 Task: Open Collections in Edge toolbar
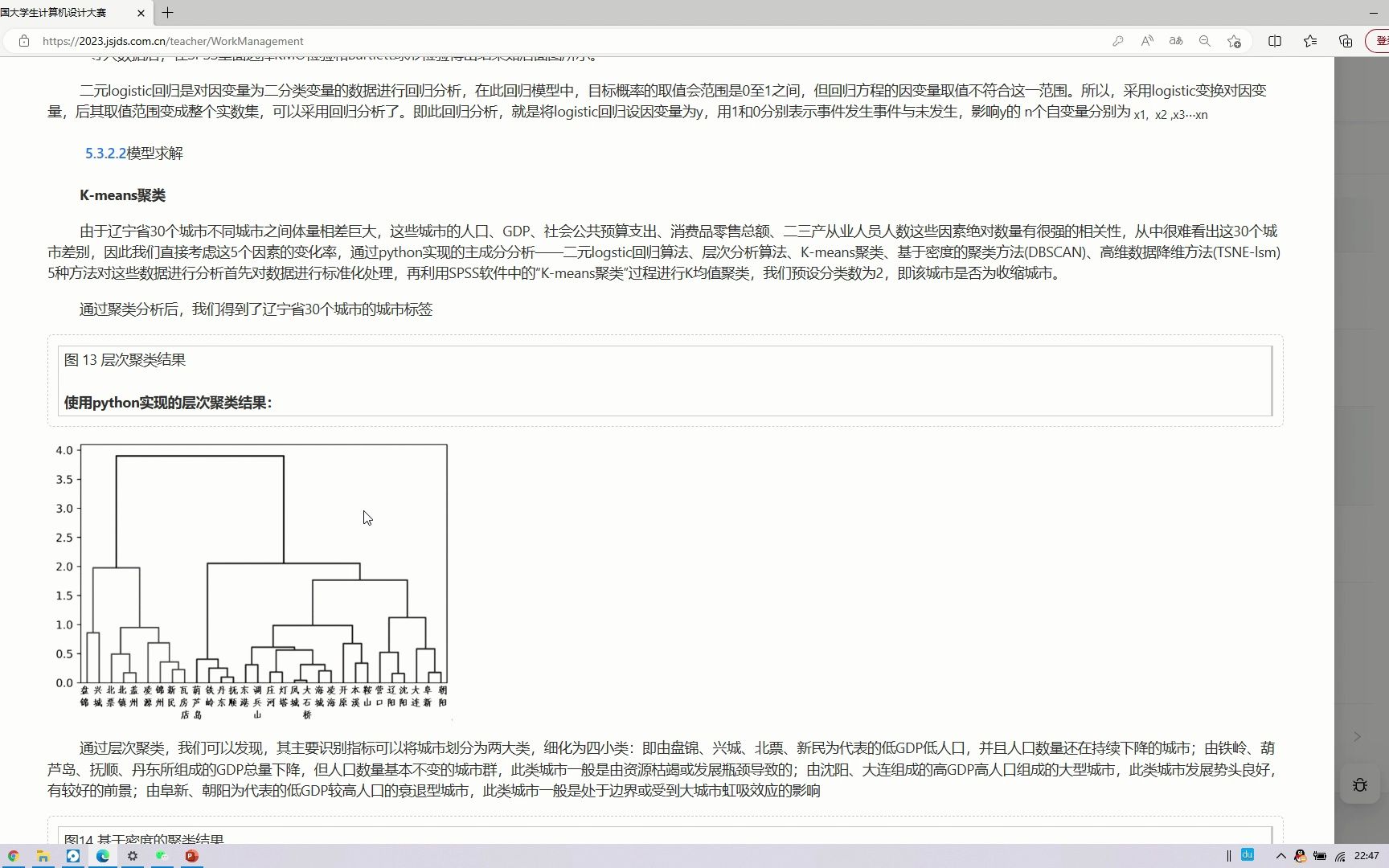coord(1346,41)
